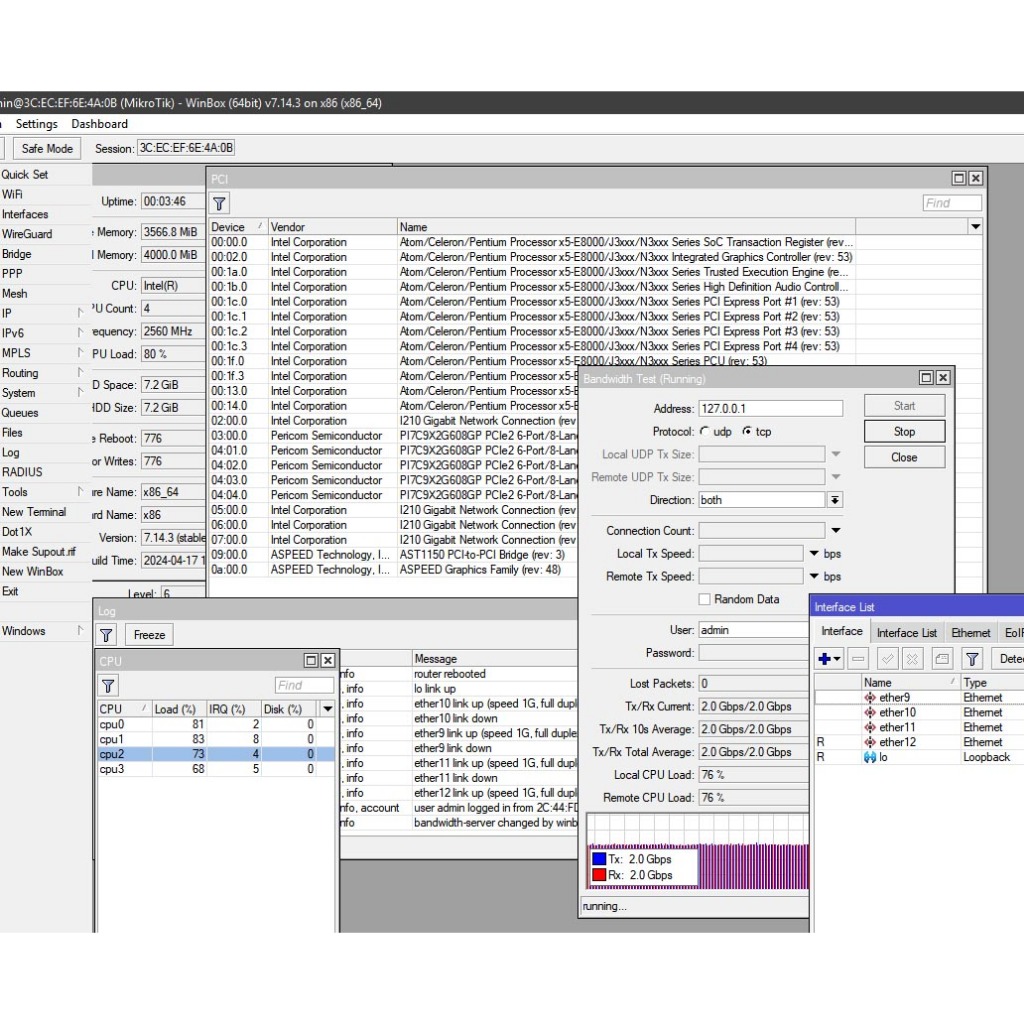Click the Freeze button in Log window
The image size is (1024, 1024).
149,635
